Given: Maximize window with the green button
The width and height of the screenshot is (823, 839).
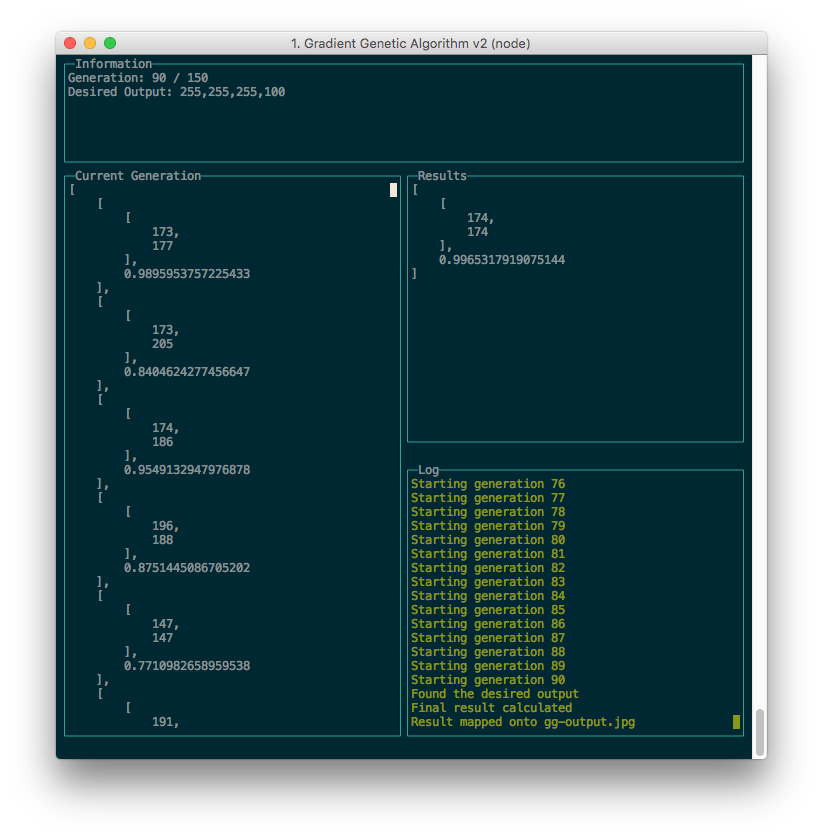Looking at the screenshot, I should pyautogui.click(x=110, y=43).
